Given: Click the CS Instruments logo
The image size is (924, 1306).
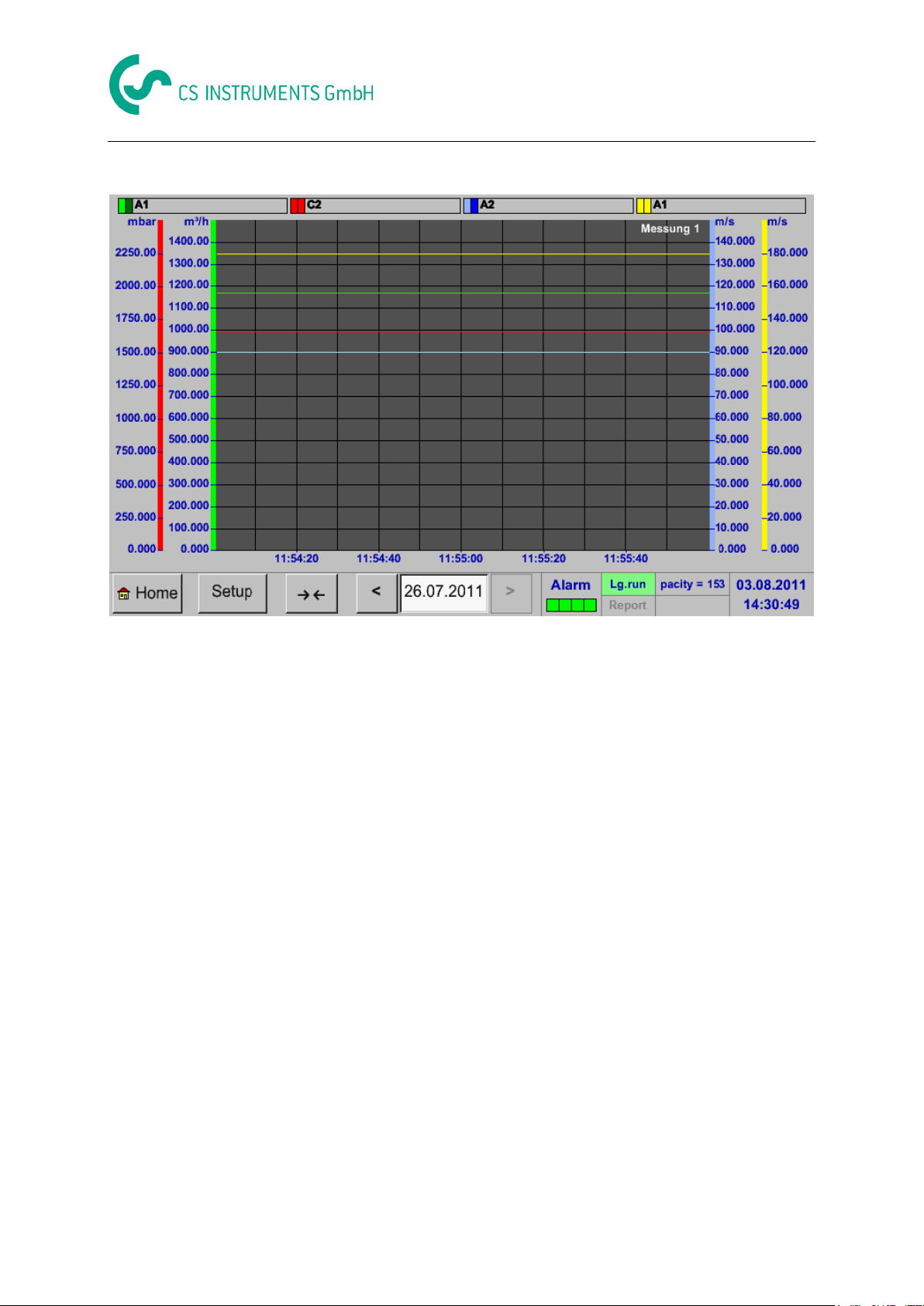Looking at the screenshot, I should click(241, 84).
